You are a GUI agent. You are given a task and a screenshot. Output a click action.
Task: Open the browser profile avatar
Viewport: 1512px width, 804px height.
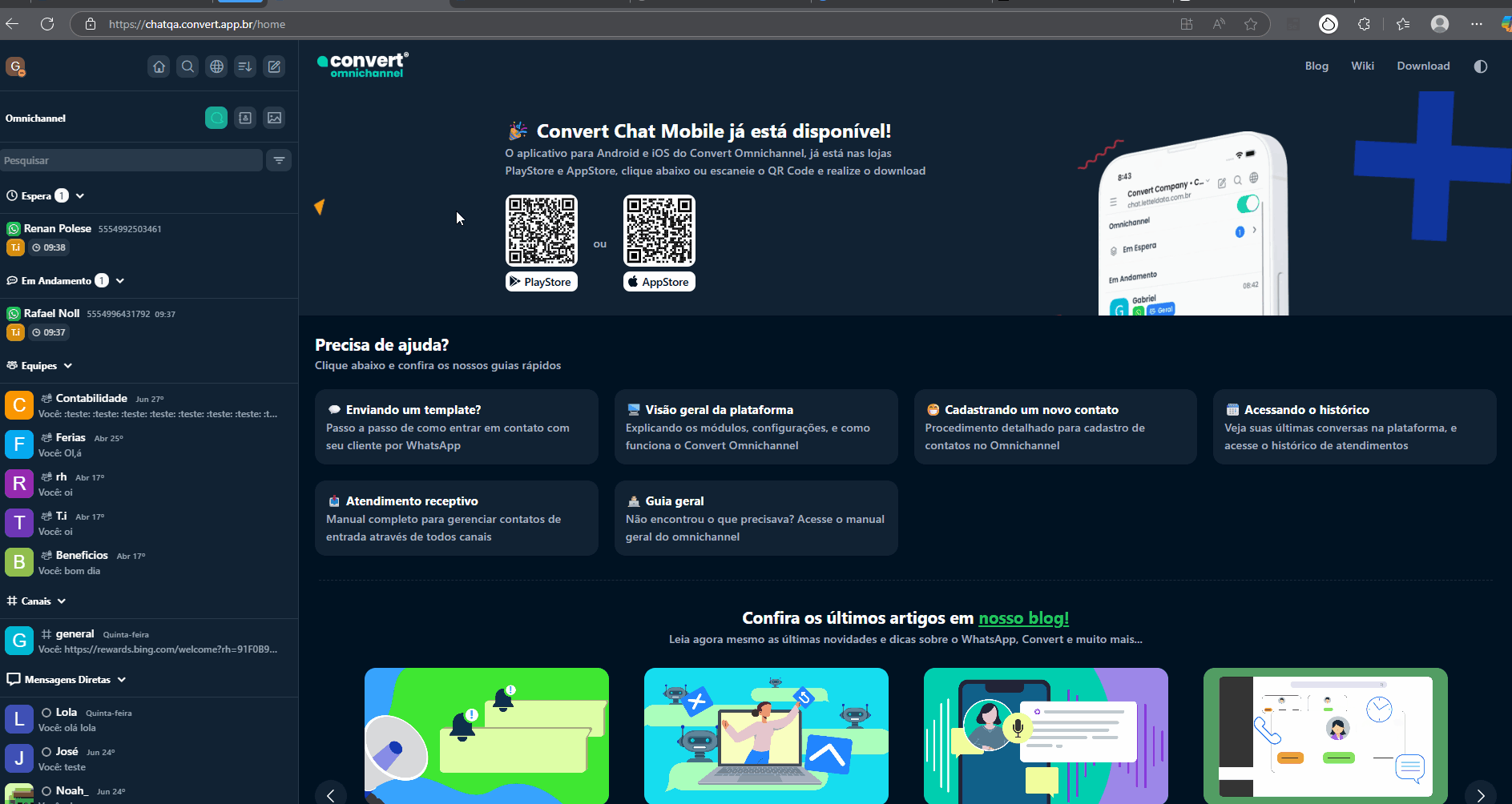(x=1440, y=24)
